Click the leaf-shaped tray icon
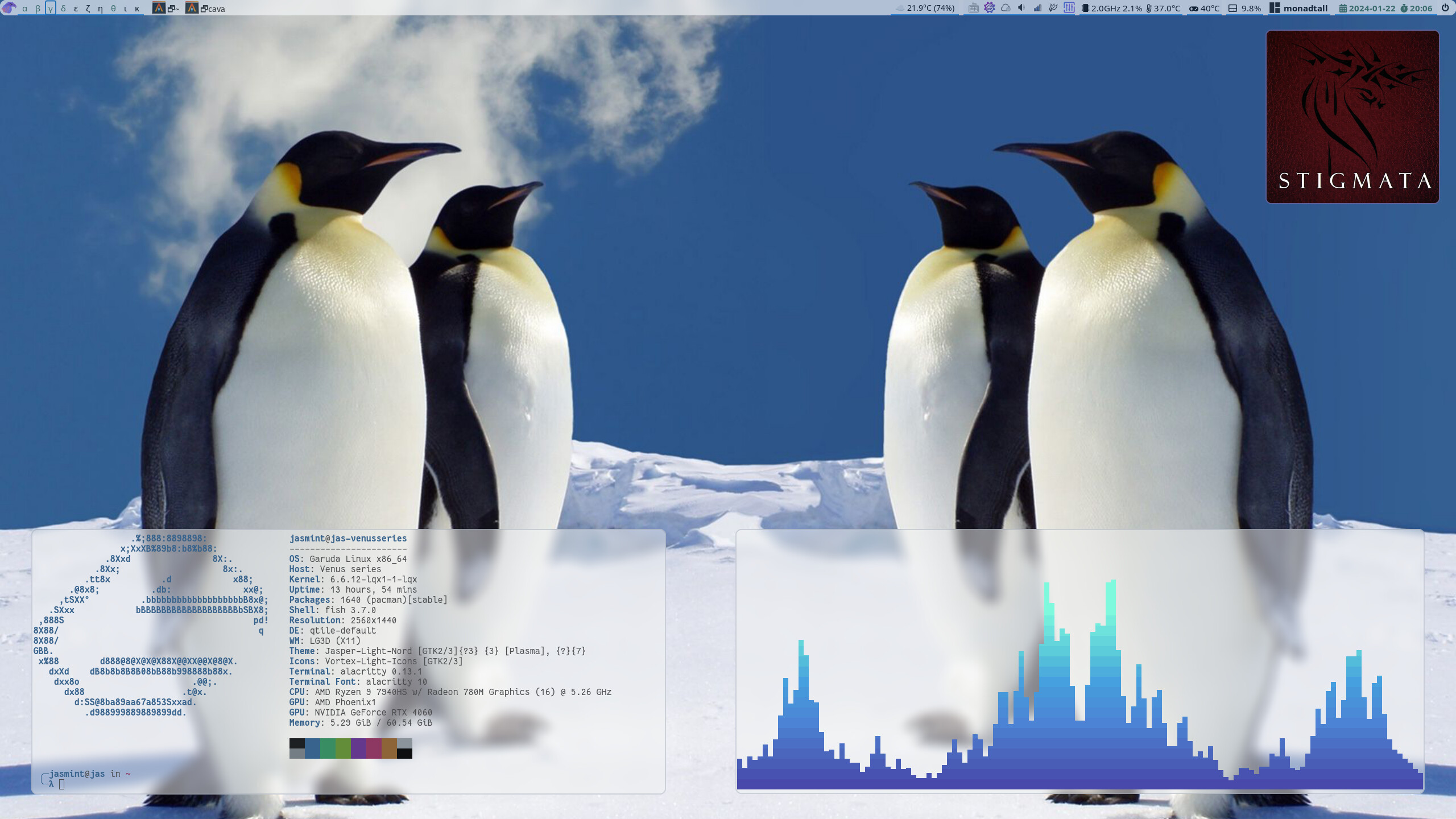Screen dimensions: 1456x819 coord(1053,8)
